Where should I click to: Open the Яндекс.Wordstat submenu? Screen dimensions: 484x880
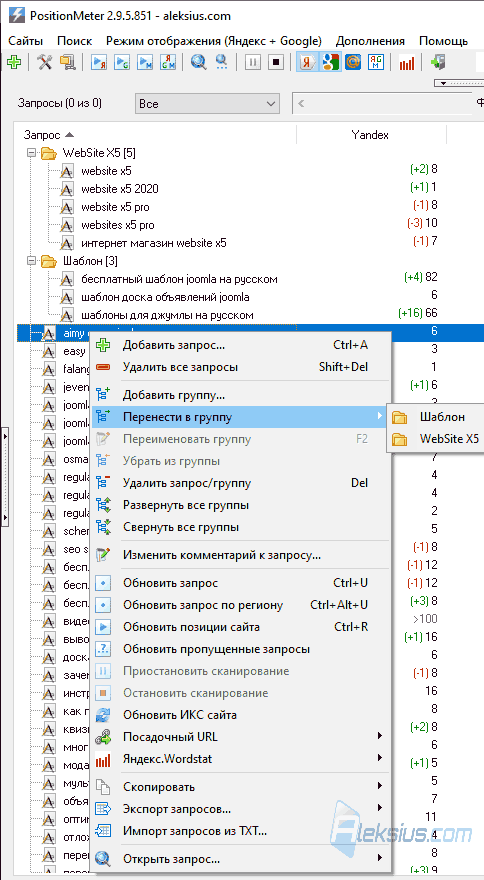click(x=241, y=759)
